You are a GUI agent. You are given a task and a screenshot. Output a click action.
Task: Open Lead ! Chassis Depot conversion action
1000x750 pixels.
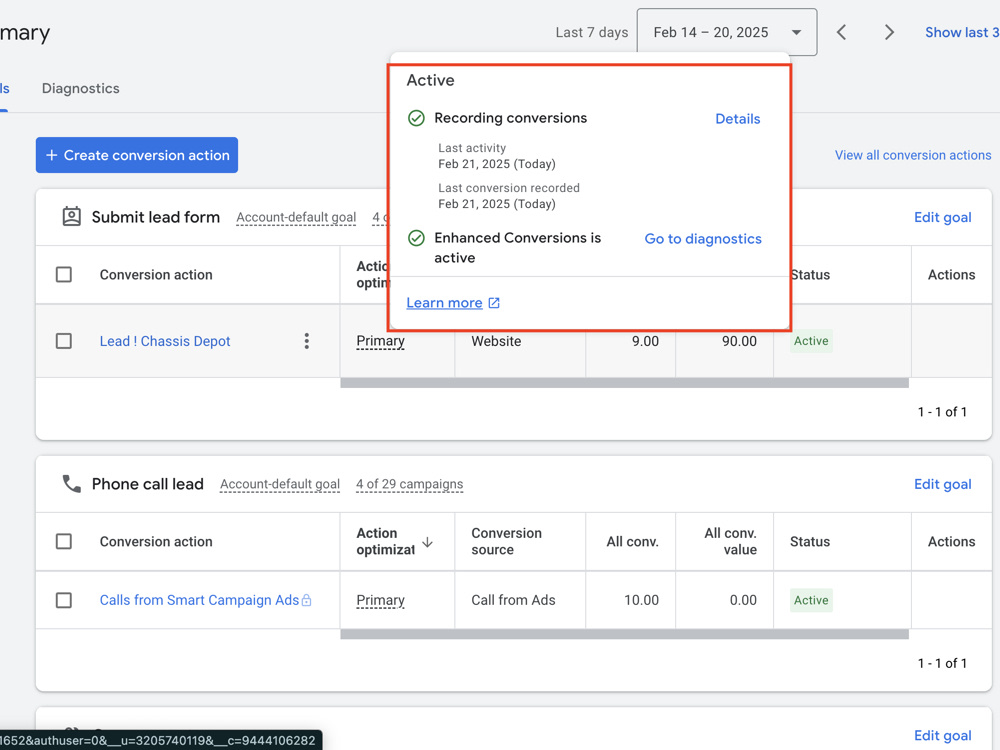coord(165,341)
